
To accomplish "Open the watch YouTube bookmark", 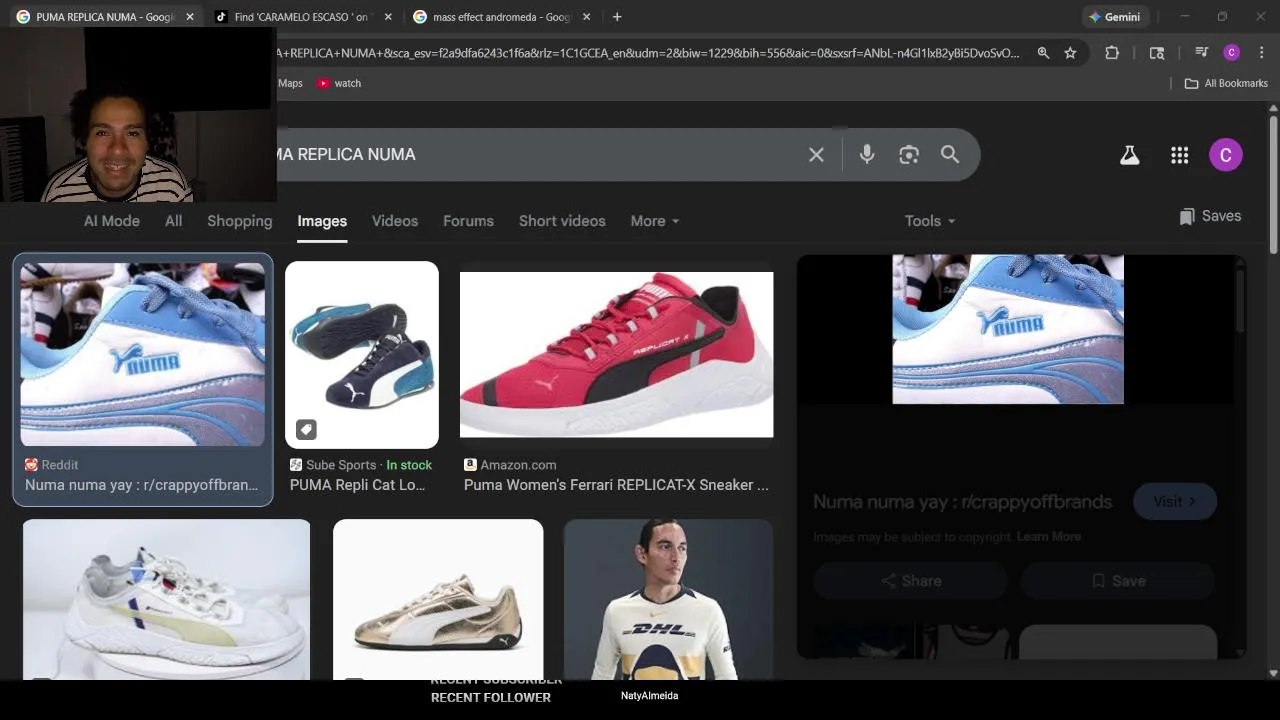I will 339,83.
